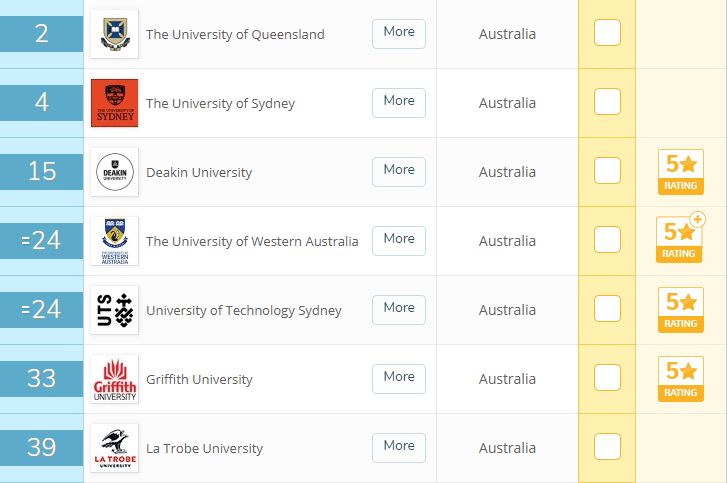Open The University of Sydney name link

point(220,103)
